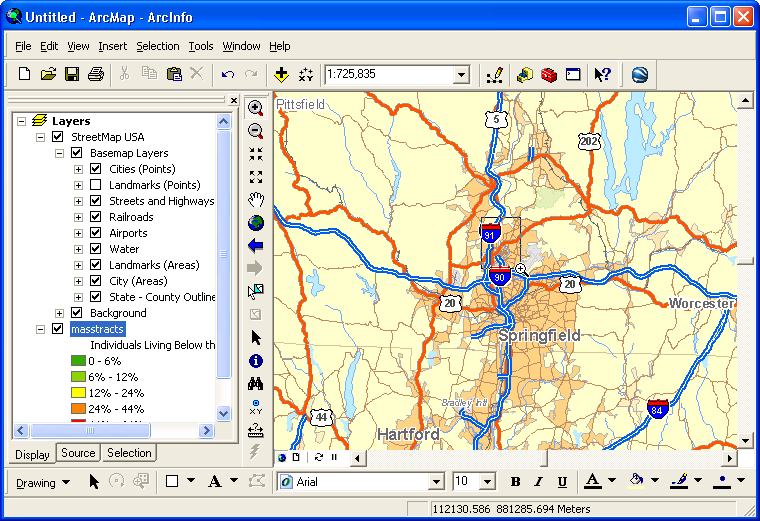Open the Selection menu
The image size is (760, 521).
point(158,46)
